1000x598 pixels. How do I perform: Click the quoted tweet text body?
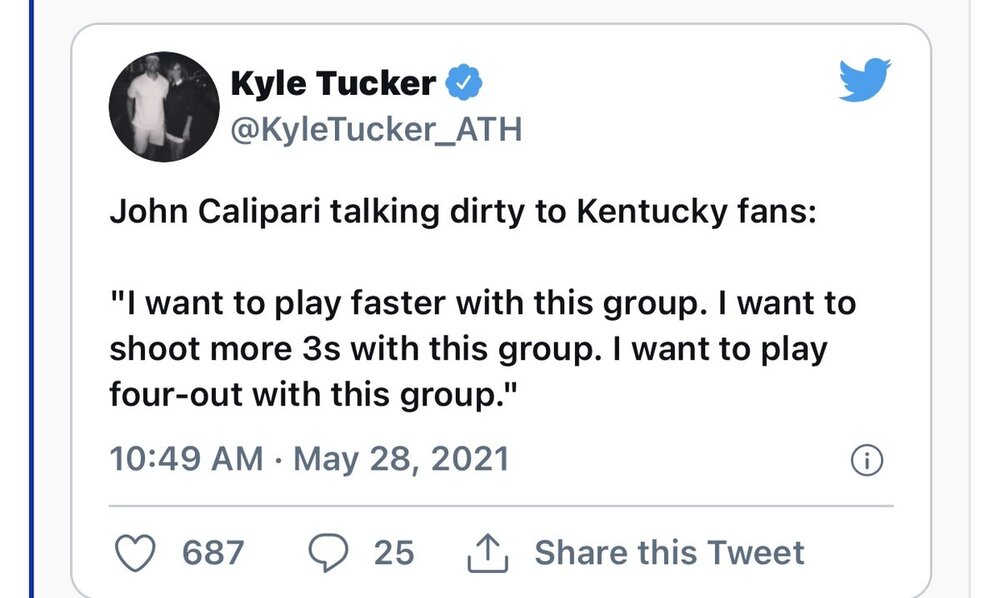pyautogui.click(x=483, y=348)
